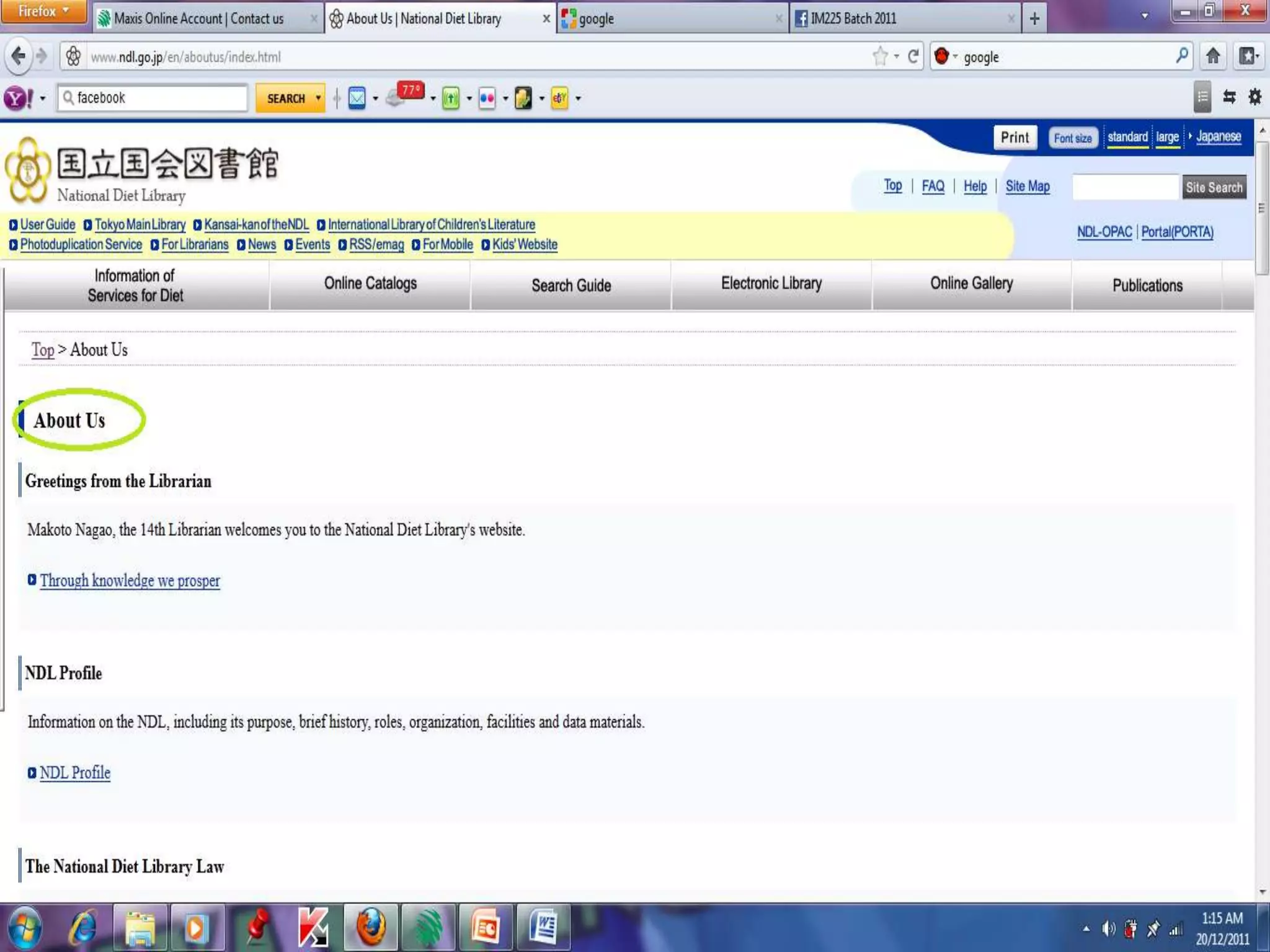The height and width of the screenshot is (952, 1270).
Task: Open Microsoft Word from the taskbar
Action: (x=544, y=928)
